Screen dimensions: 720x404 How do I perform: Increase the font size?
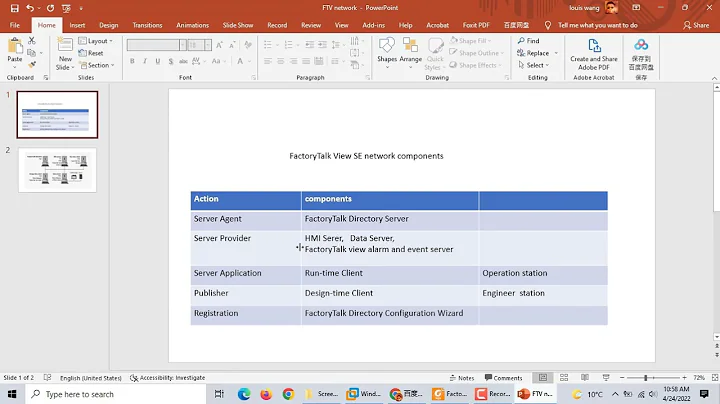click(x=219, y=45)
